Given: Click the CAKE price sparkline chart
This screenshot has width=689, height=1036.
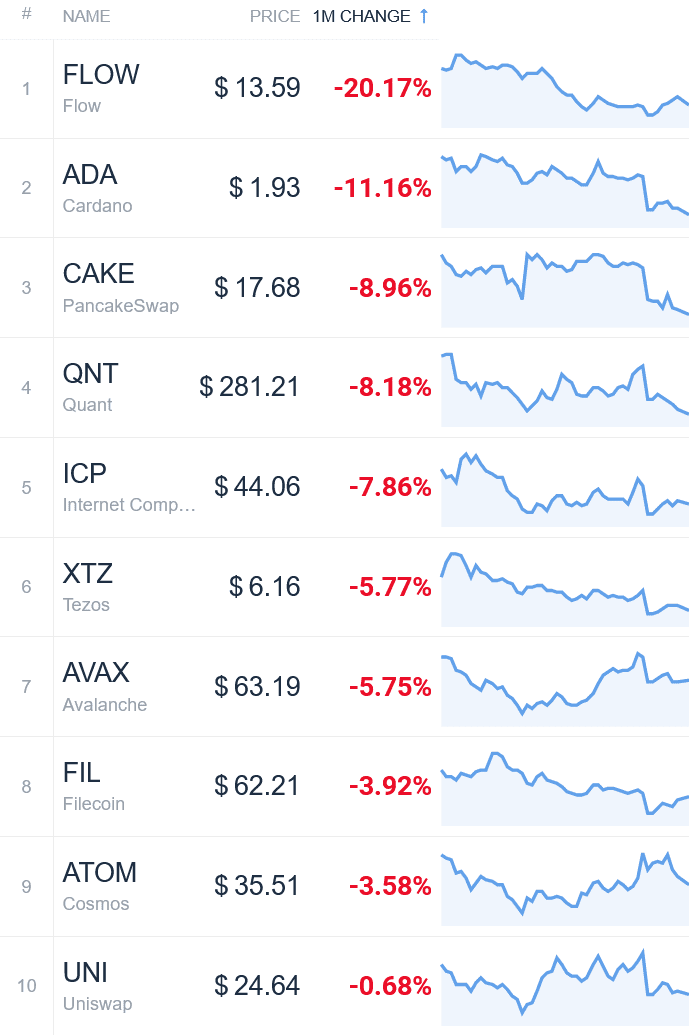Looking at the screenshot, I should tap(565, 289).
